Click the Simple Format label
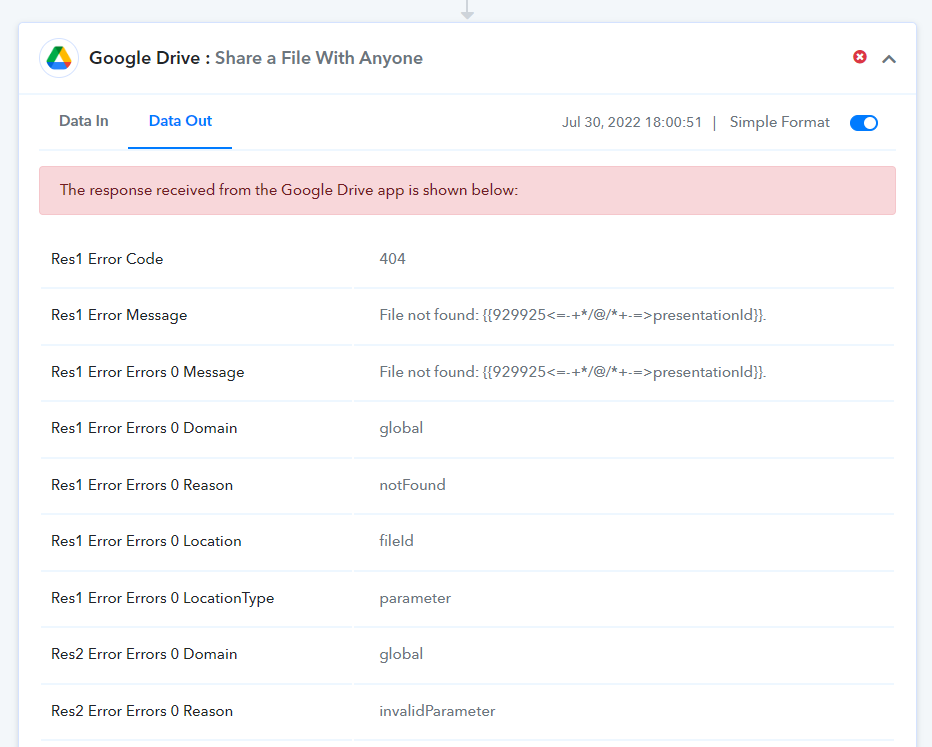 [x=779, y=122]
